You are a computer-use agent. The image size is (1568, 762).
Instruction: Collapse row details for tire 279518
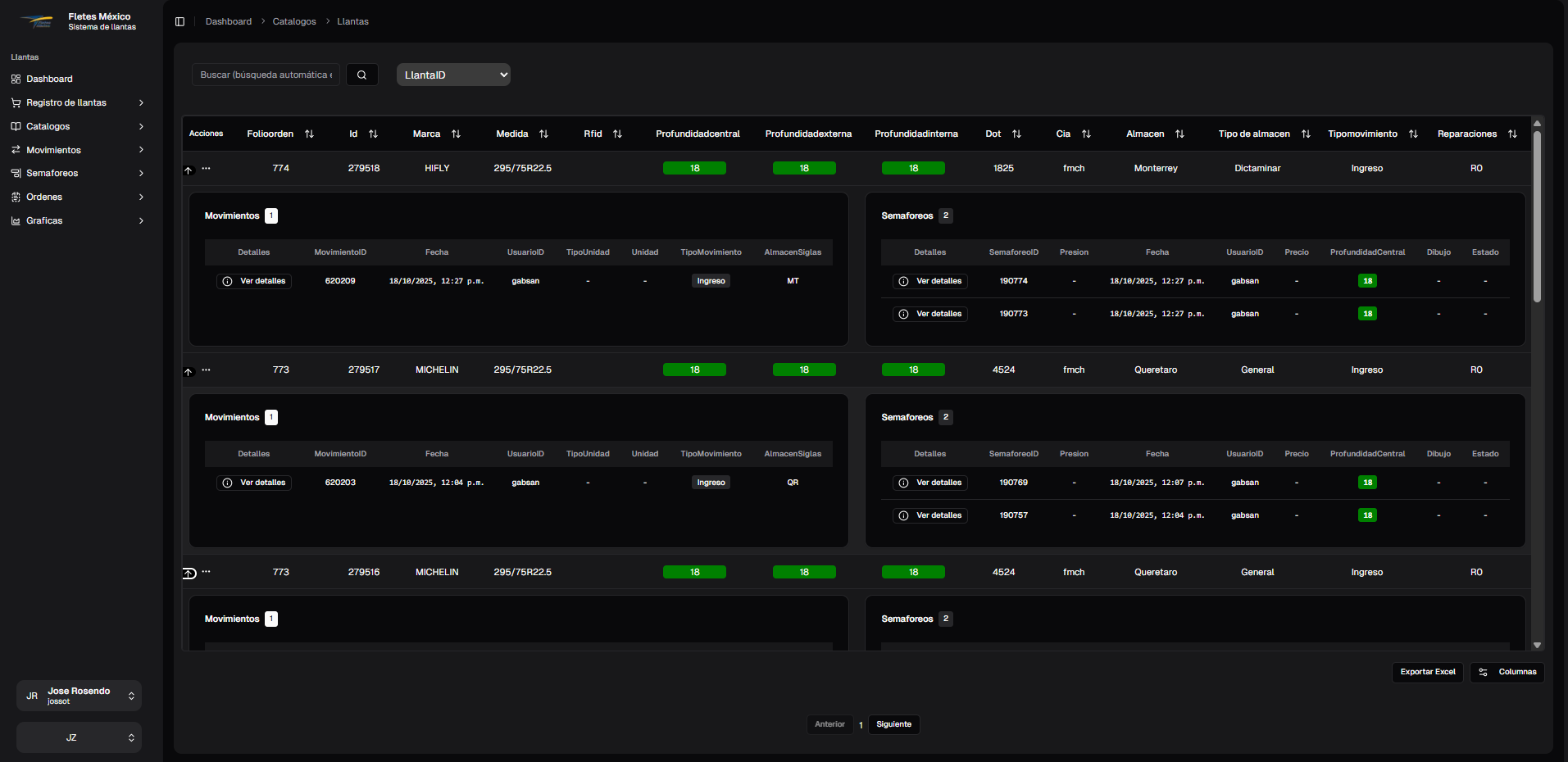tap(189, 170)
